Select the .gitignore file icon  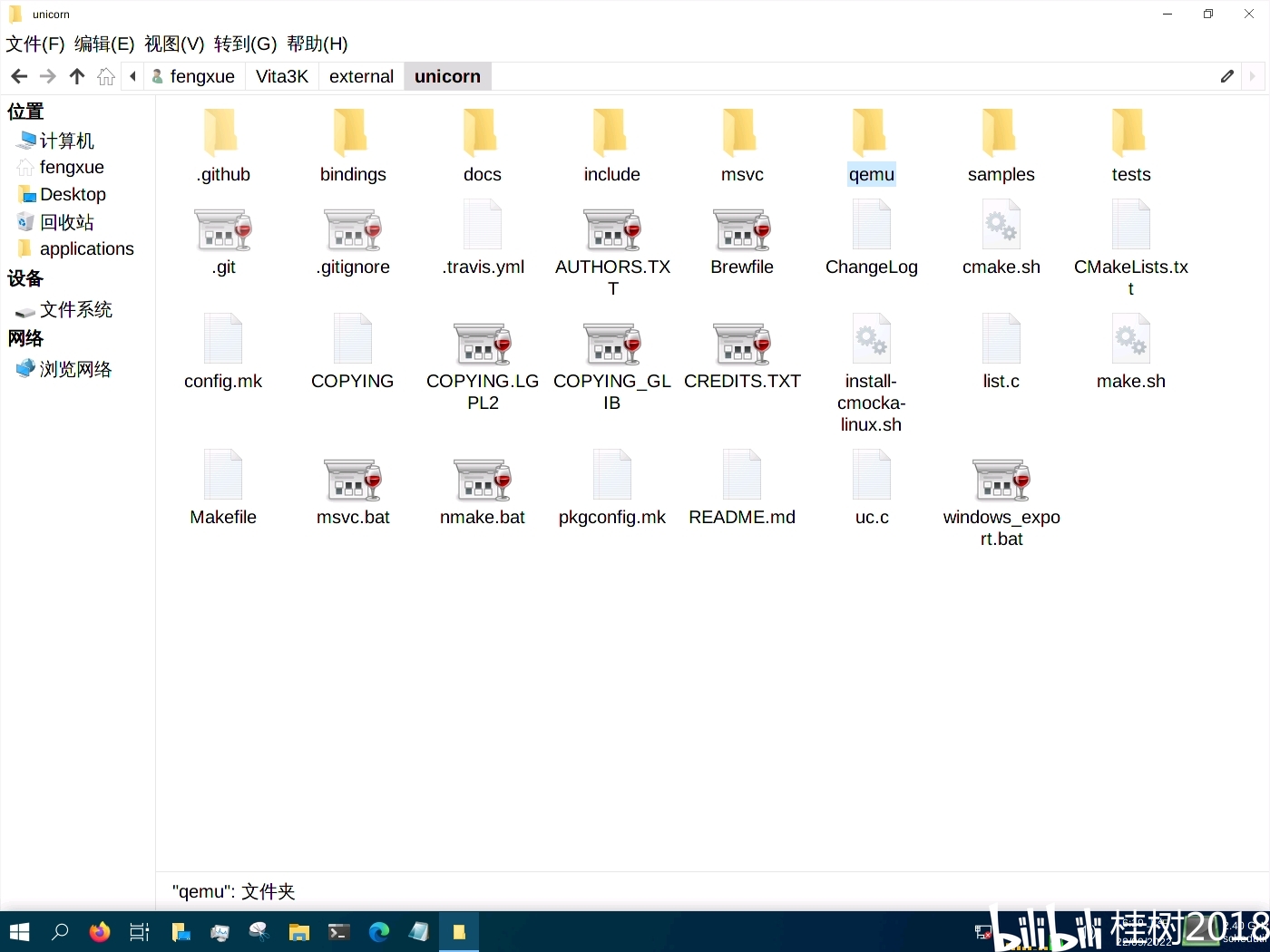click(x=353, y=228)
